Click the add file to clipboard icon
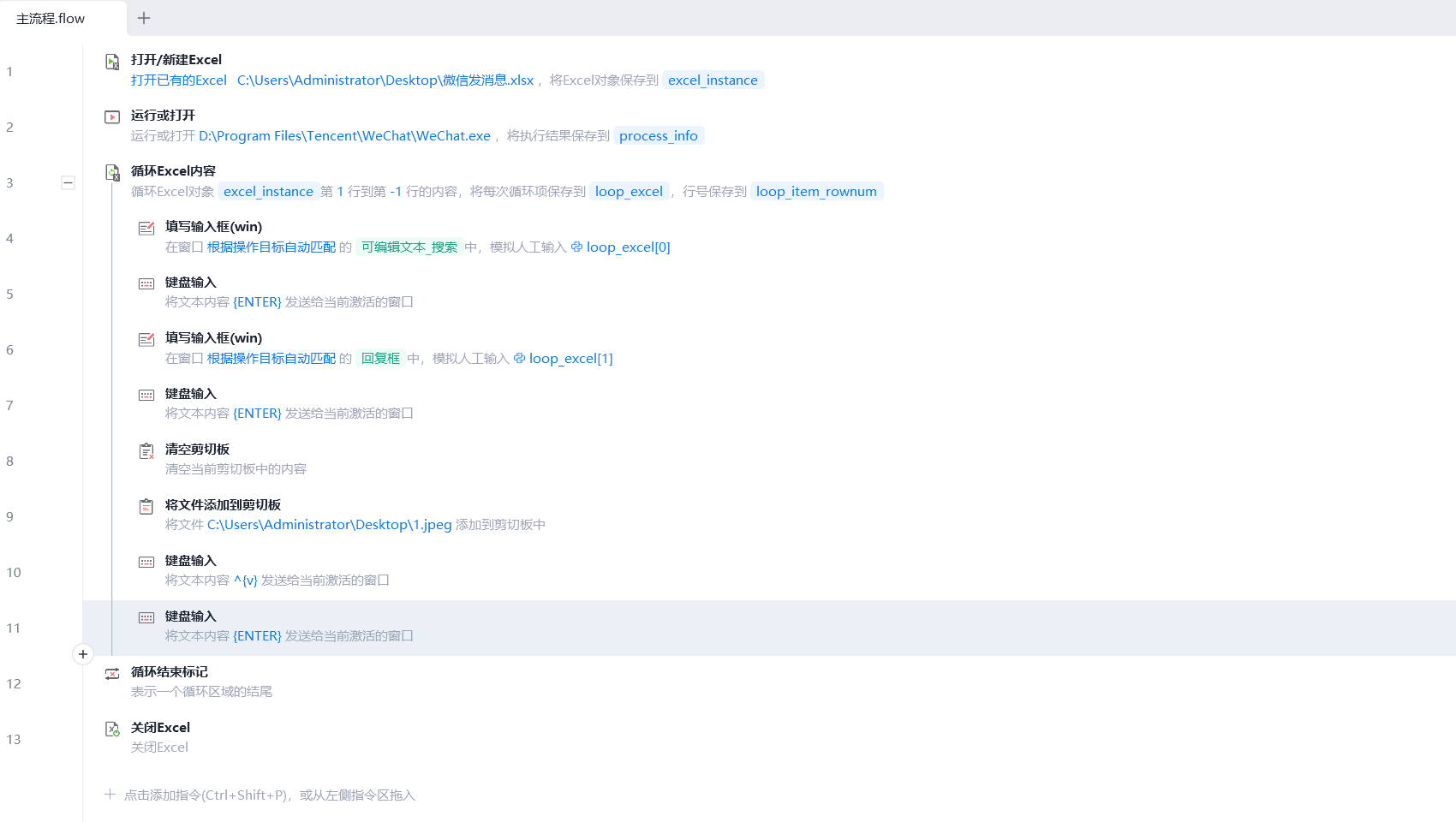Viewport: 1456px width, 822px height. (x=146, y=507)
